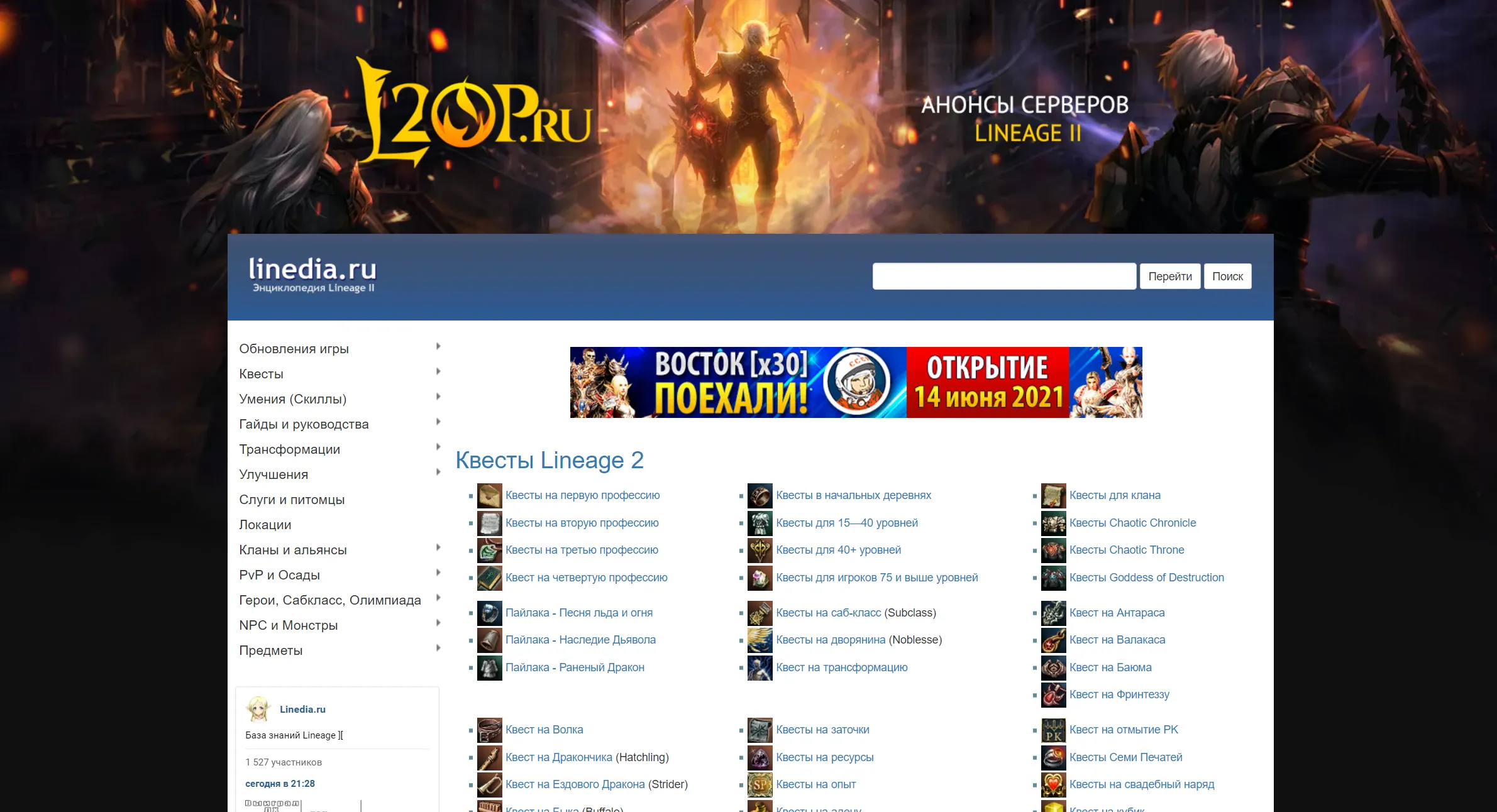Click the icon beside Квест на Фринтезу

tap(1053, 694)
